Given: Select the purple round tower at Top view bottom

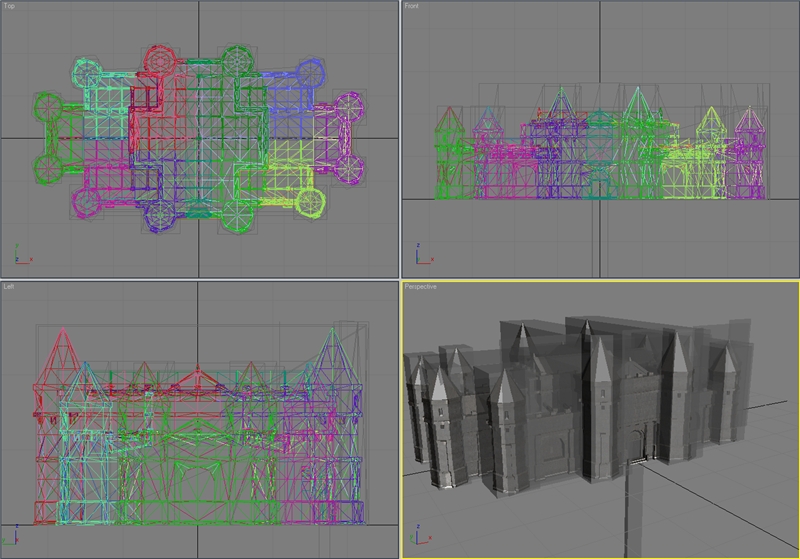Looking at the screenshot, I should click(160, 213).
